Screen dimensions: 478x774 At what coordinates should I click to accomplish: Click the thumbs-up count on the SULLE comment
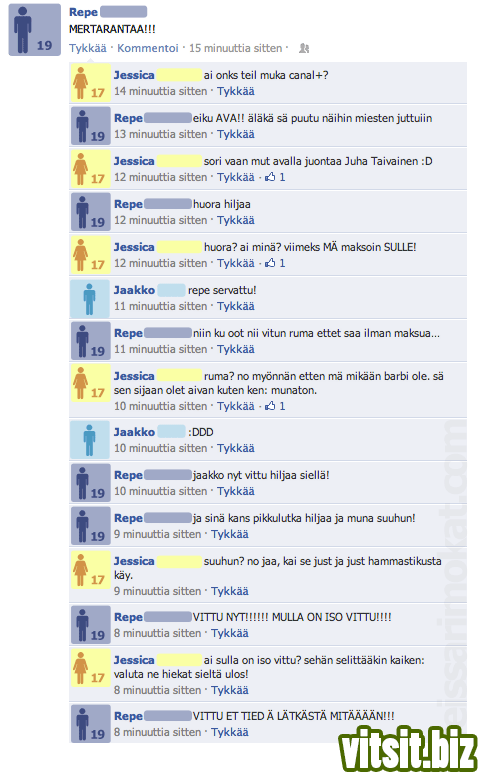(x=282, y=263)
